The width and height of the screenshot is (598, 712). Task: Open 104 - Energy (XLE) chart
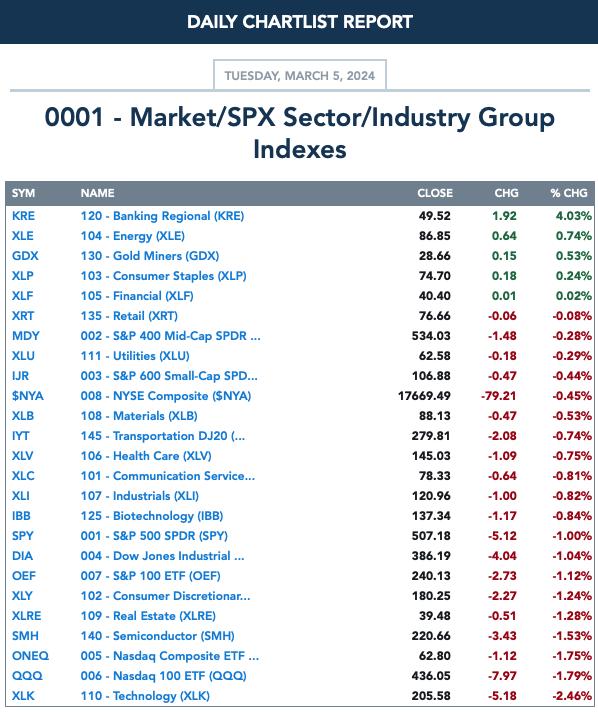[x=133, y=236]
